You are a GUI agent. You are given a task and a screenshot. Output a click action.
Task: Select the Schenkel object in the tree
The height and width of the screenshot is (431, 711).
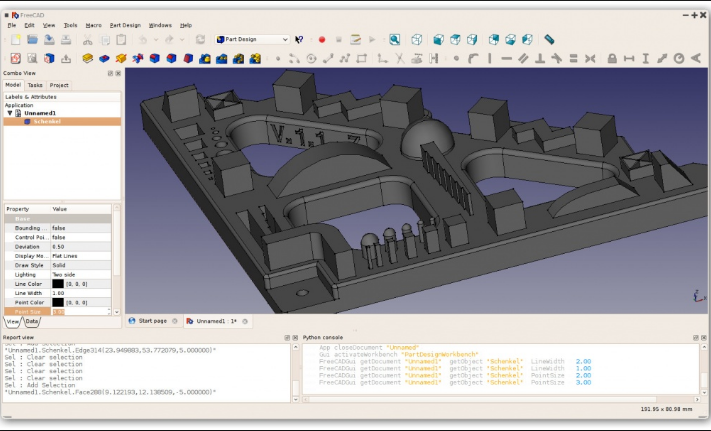(x=47, y=121)
